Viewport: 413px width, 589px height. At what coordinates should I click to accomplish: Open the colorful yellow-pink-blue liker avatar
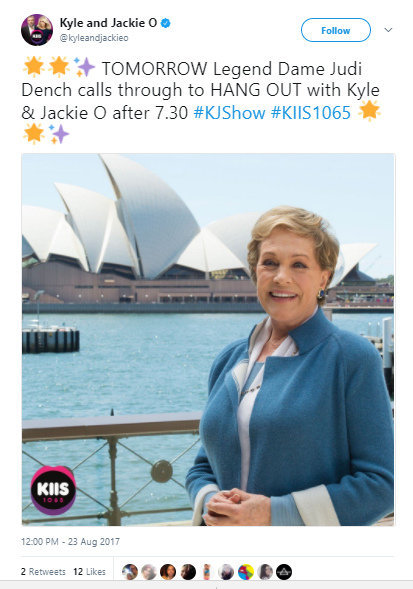coord(246,572)
